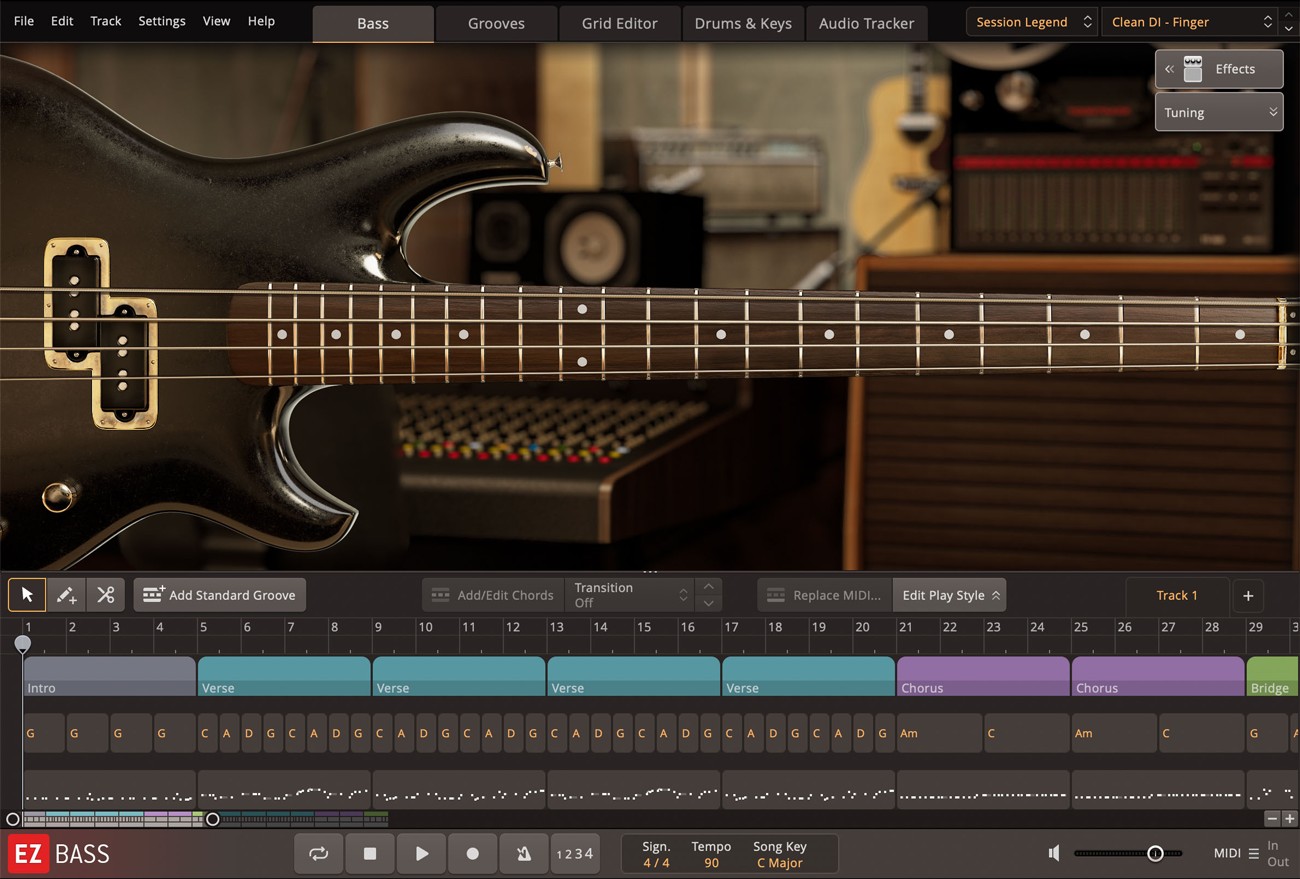
Task: Switch to the Grid Editor tab
Action: tap(620, 24)
